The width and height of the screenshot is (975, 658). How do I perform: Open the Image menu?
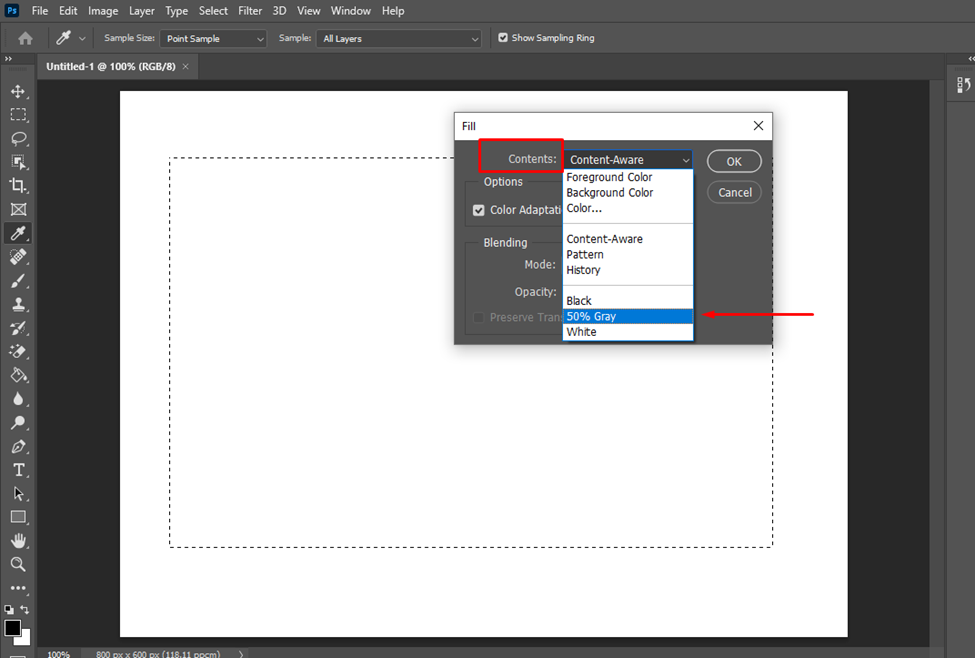click(x=103, y=11)
